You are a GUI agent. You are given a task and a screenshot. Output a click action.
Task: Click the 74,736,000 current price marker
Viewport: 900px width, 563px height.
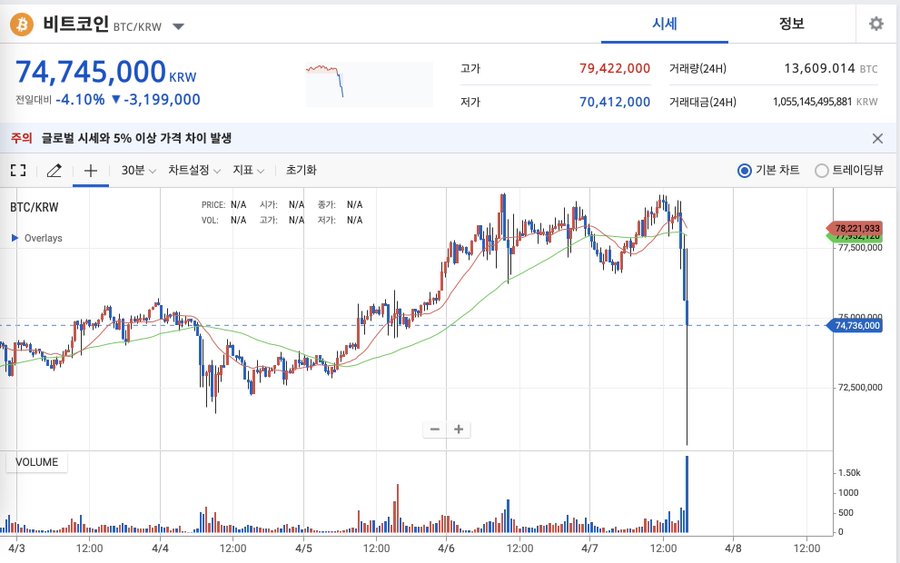855,325
